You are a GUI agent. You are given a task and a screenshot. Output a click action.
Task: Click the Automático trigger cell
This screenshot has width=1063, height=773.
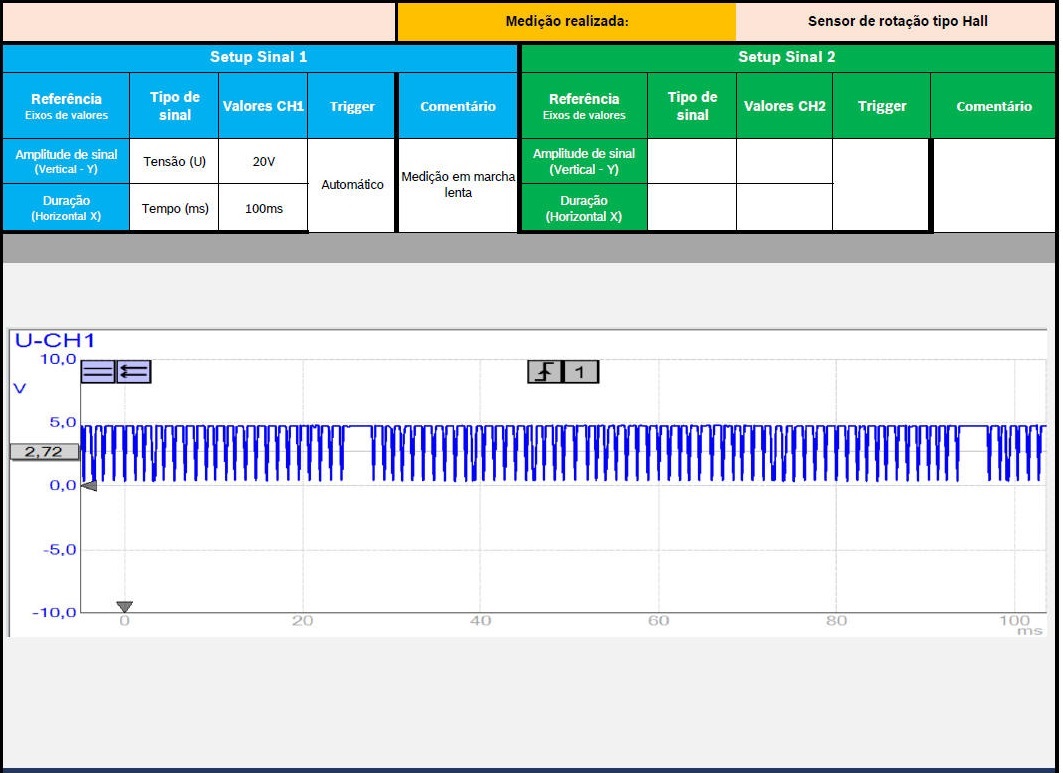352,185
